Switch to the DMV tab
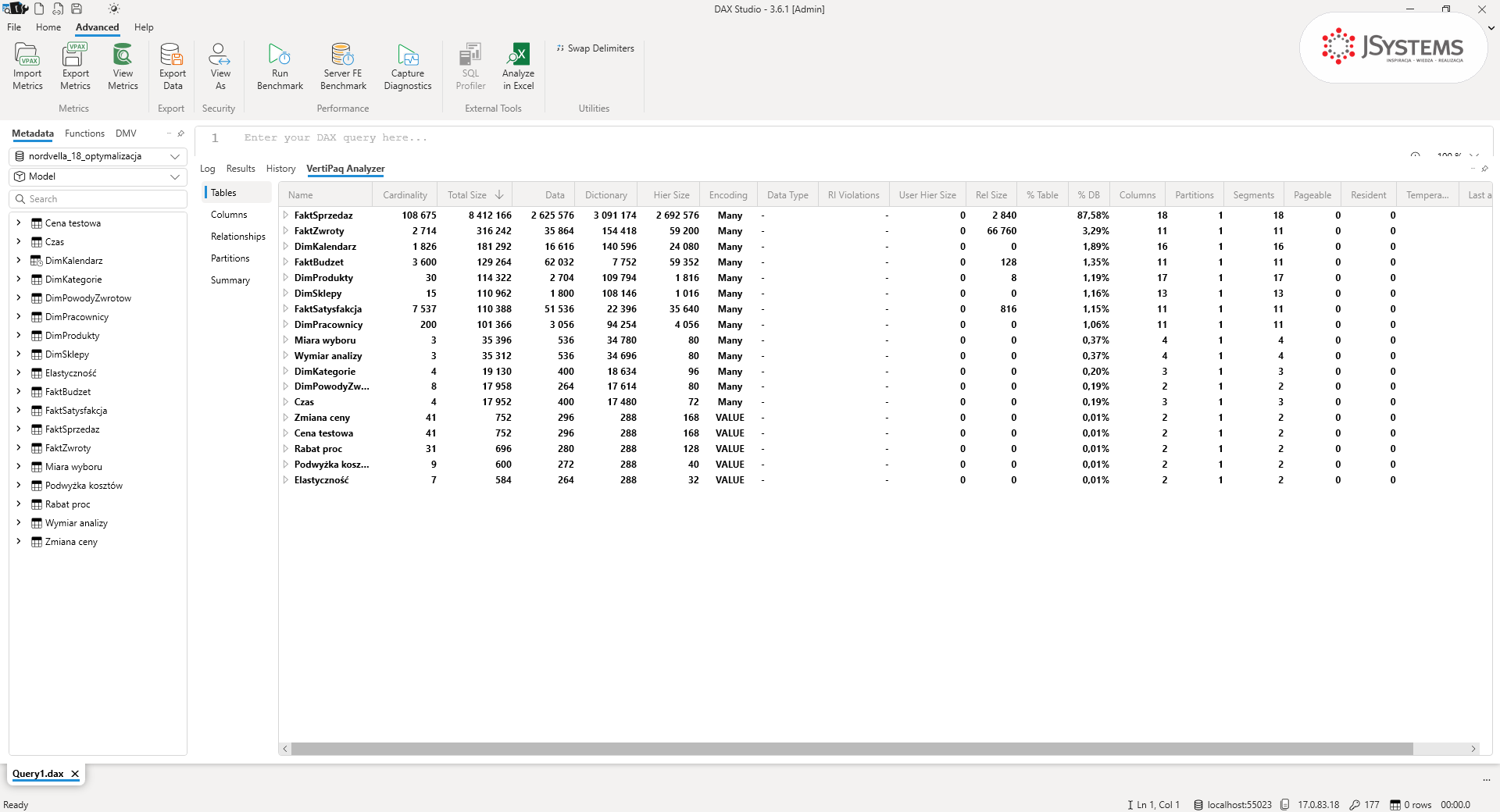The width and height of the screenshot is (1500, 812). coord(126,134)
